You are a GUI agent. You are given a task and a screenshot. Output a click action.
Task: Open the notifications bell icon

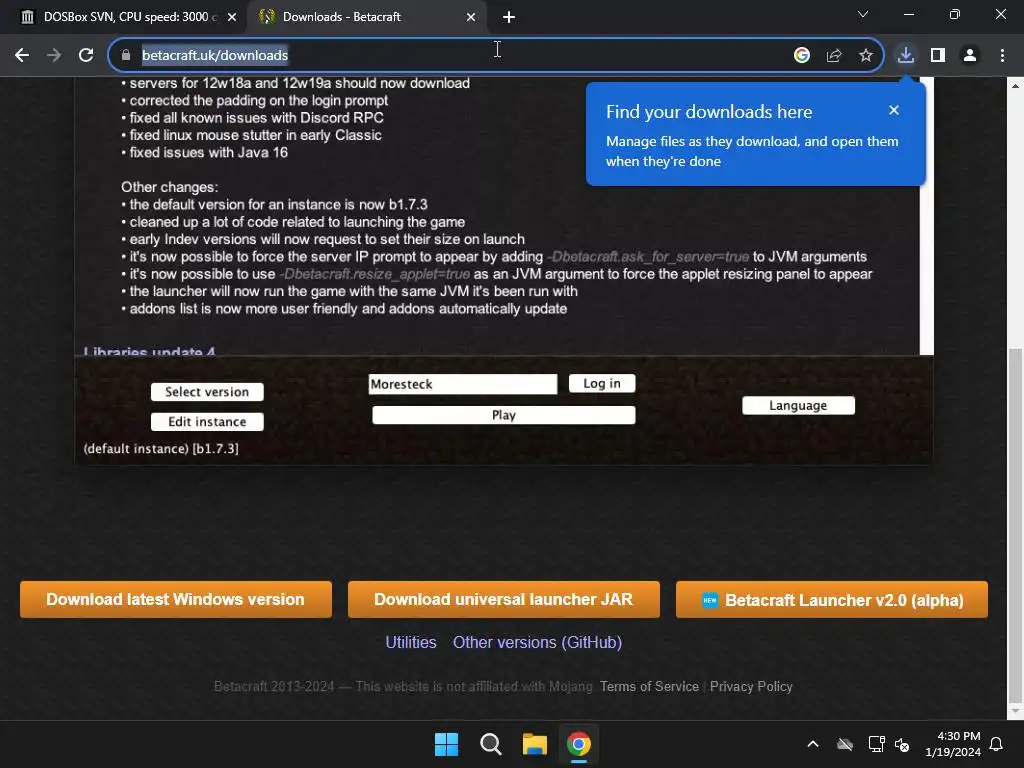pyautogui.click(x=997, y=744)
